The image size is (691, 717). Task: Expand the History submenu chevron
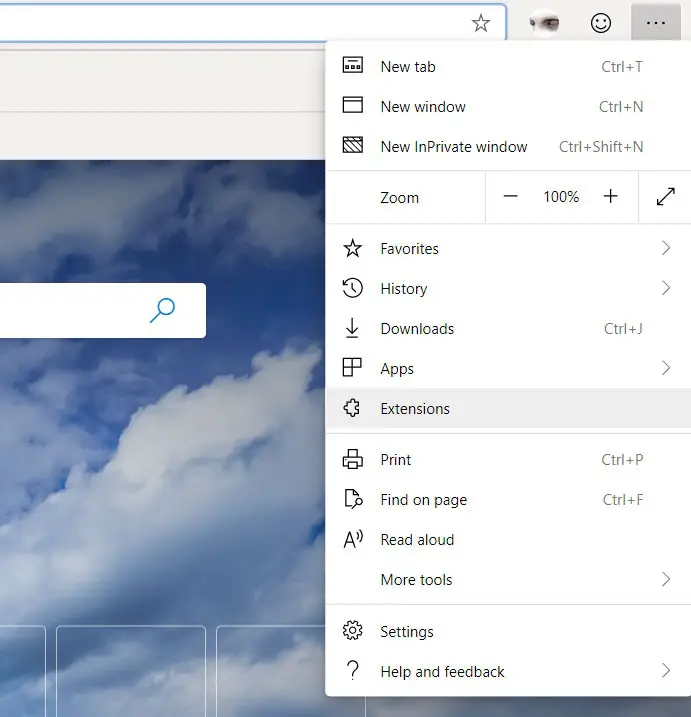666,288
